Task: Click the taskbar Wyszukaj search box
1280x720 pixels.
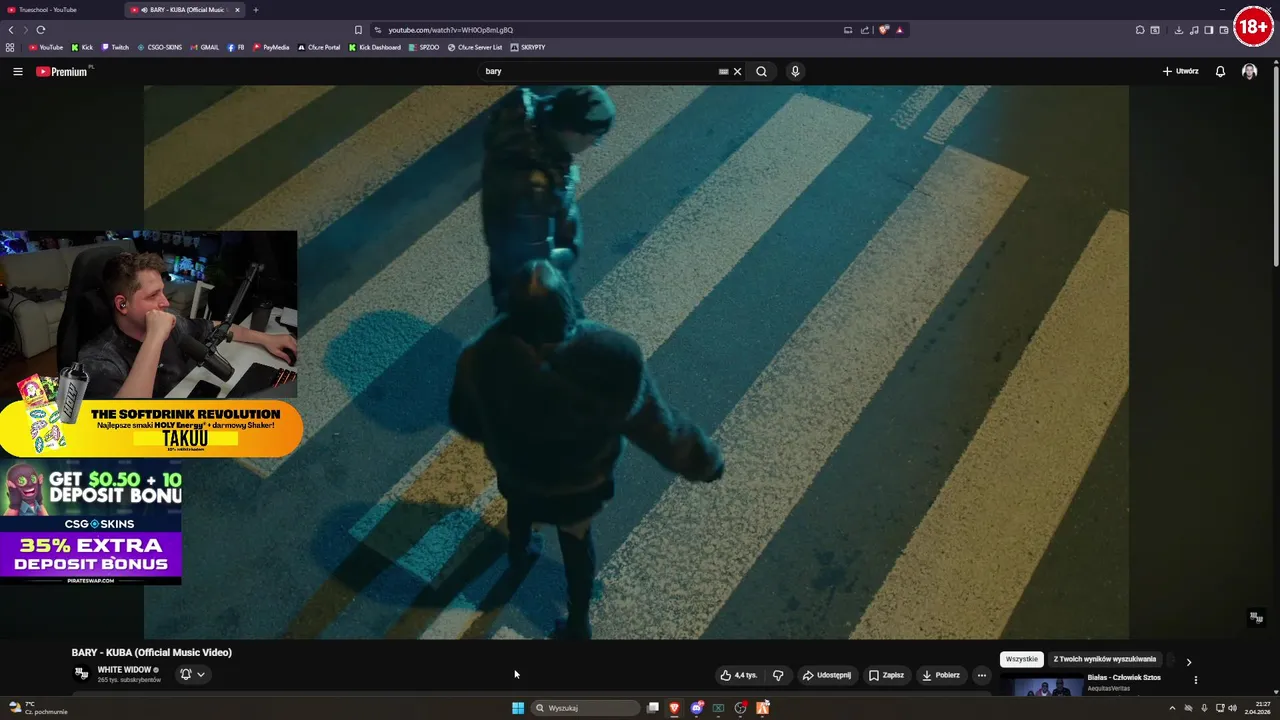Action: click(585, 708)
